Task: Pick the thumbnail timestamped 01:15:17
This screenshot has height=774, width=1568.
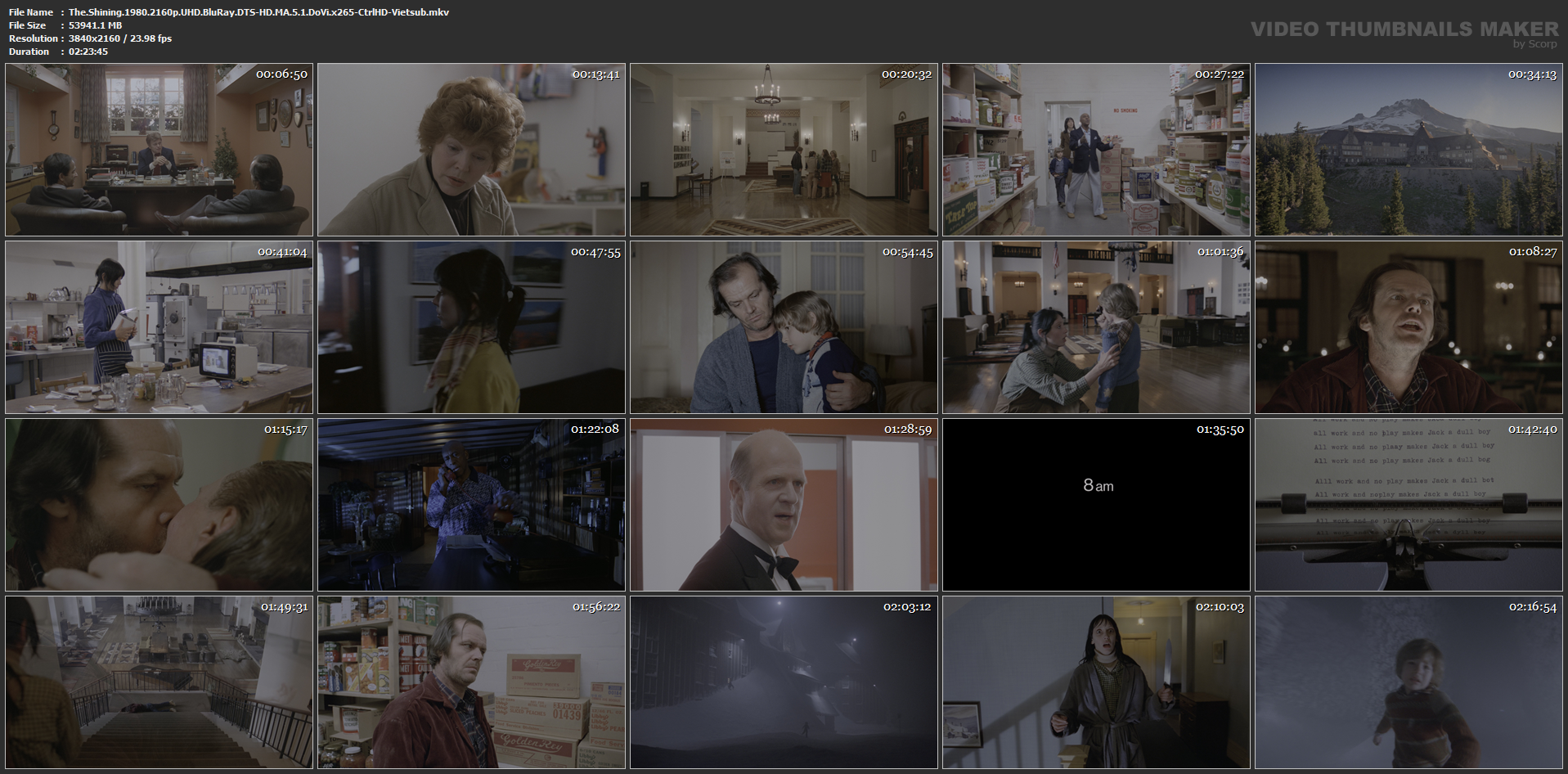Action: click(159, 505)
